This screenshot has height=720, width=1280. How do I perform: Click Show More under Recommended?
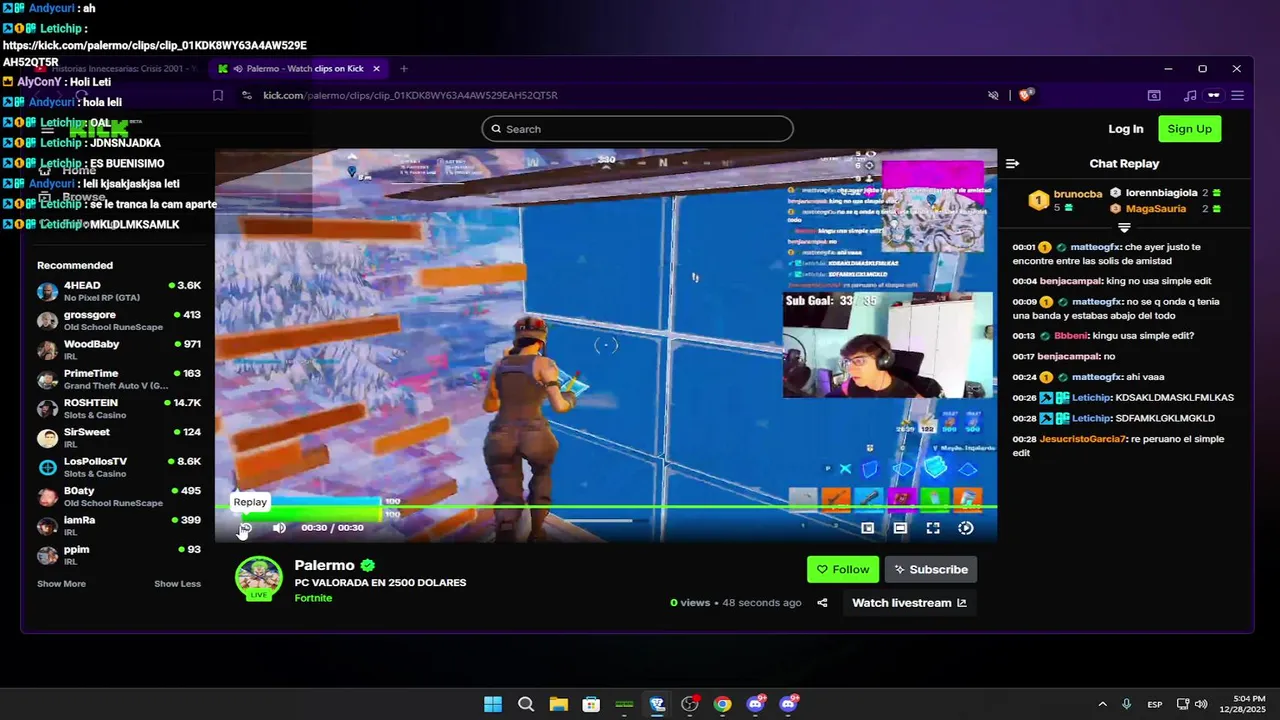point(61,584)
